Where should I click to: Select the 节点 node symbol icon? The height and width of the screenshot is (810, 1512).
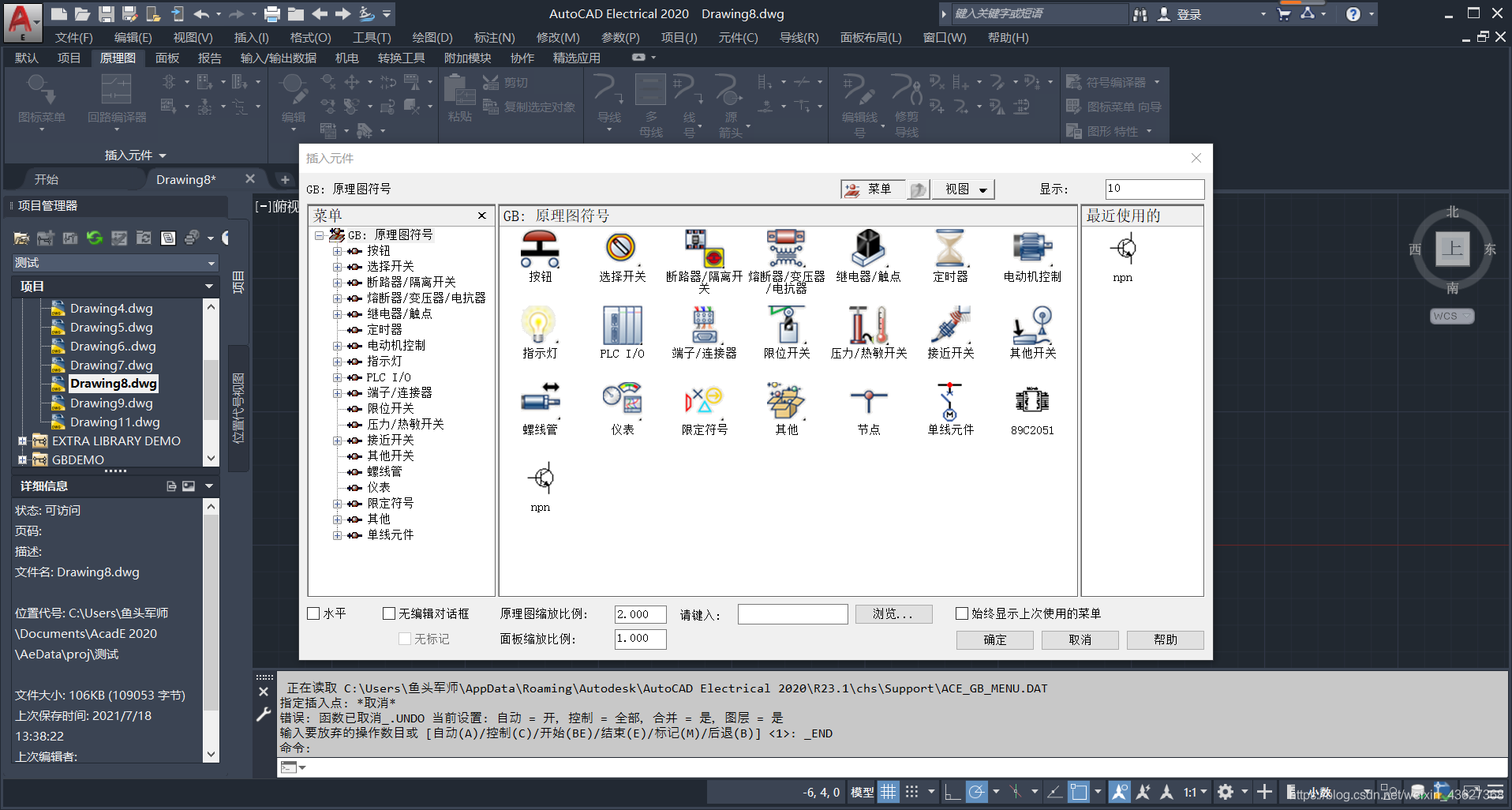pyautogui.click(x=868, y=400)
